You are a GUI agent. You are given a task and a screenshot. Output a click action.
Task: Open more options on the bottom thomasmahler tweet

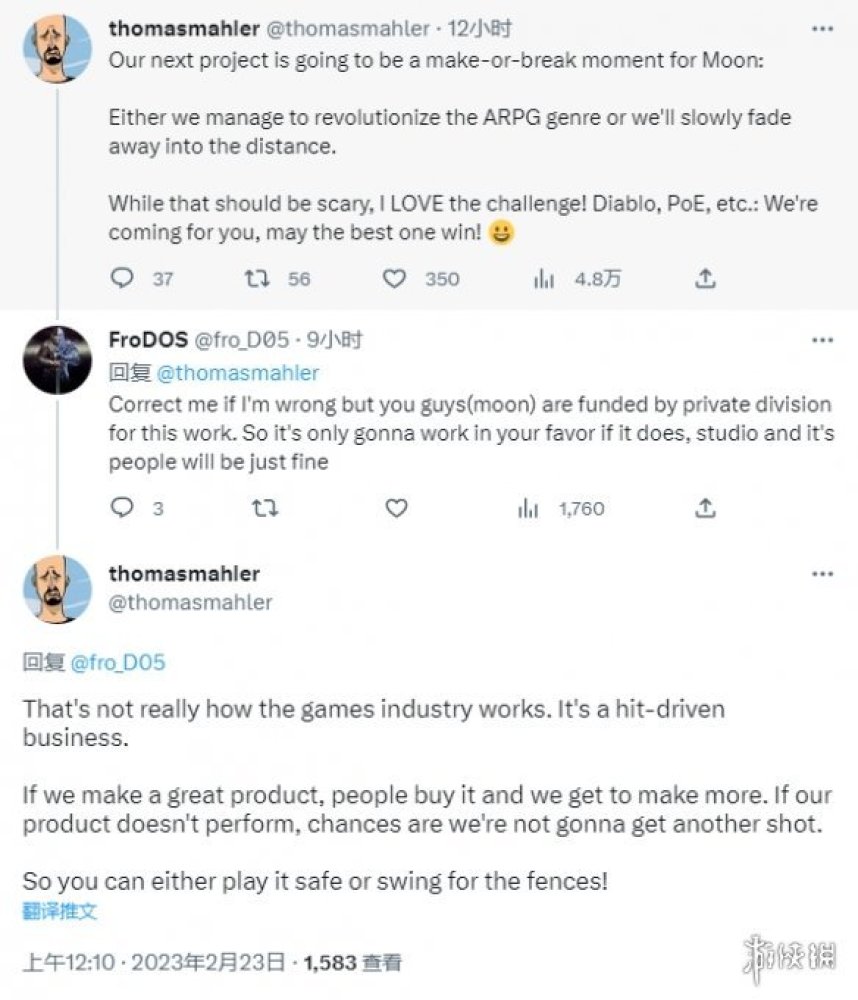pos(822,575)
